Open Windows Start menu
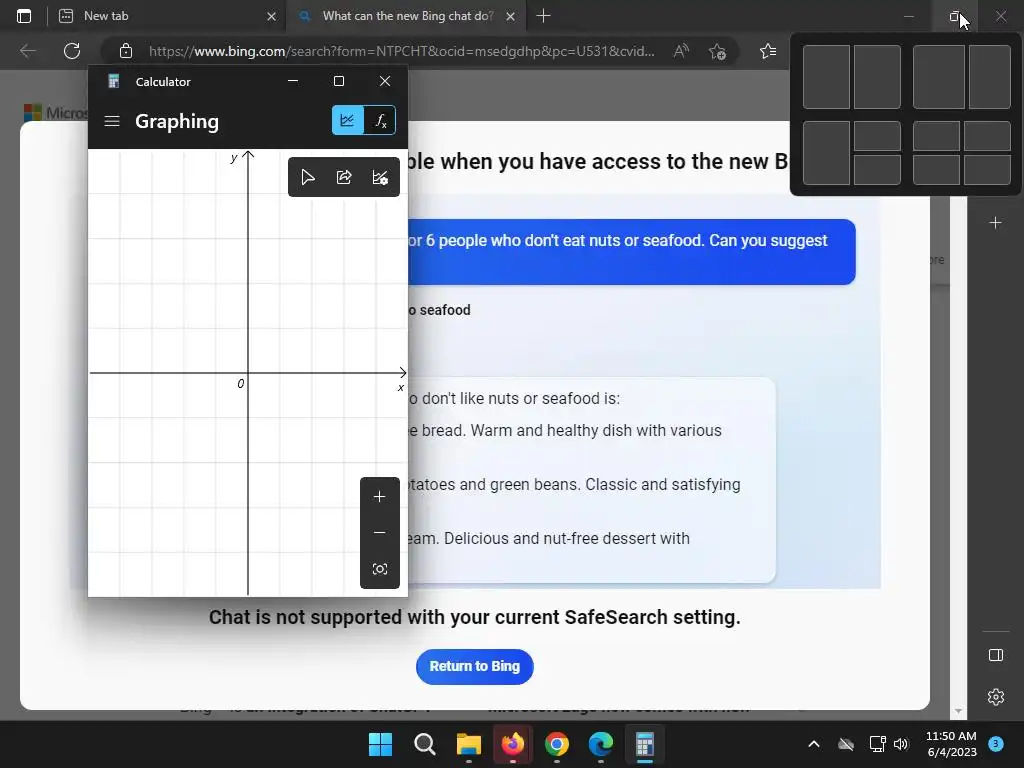 click(380, 744)
